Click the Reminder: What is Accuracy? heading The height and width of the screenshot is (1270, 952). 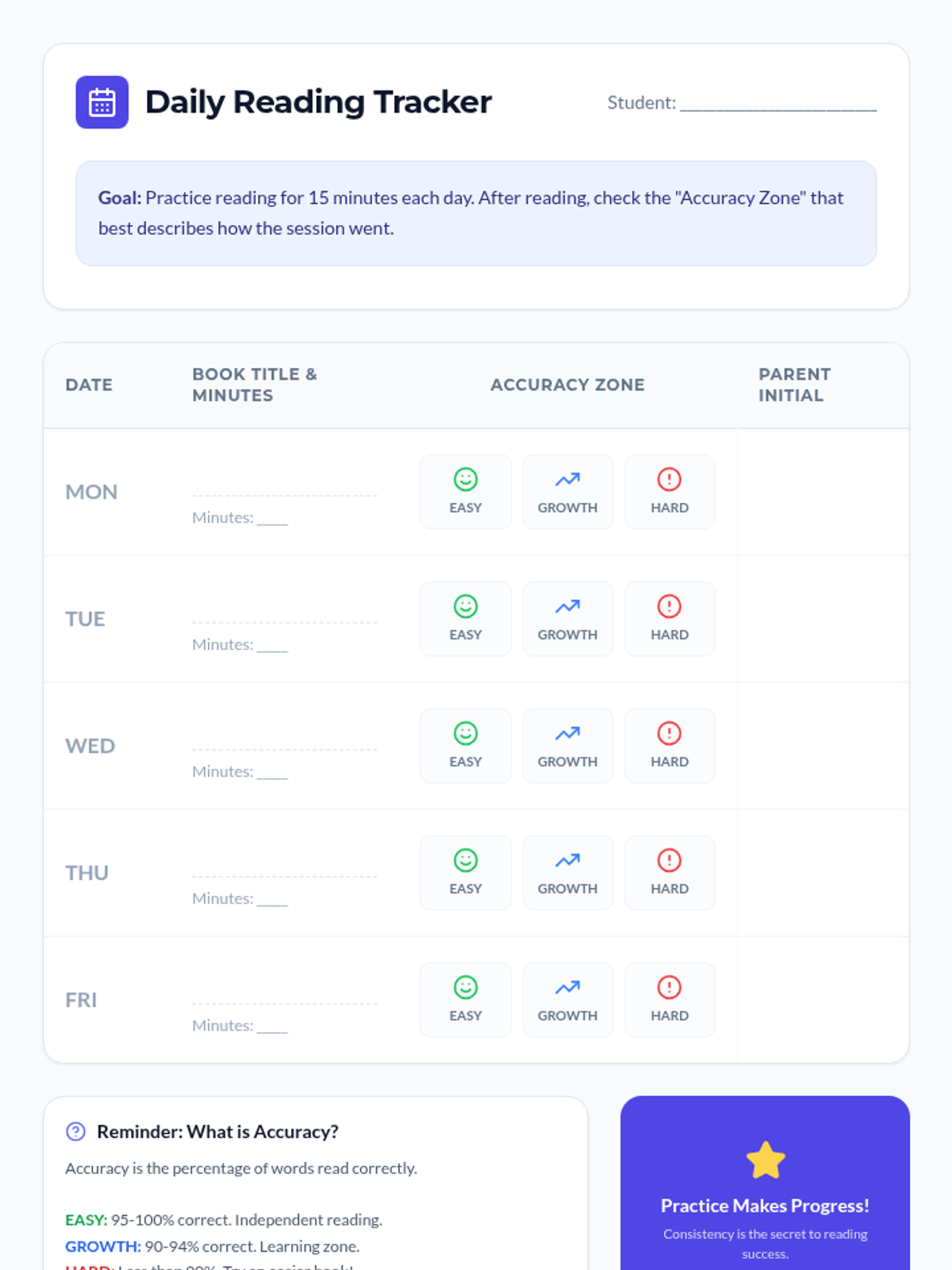217,1132
